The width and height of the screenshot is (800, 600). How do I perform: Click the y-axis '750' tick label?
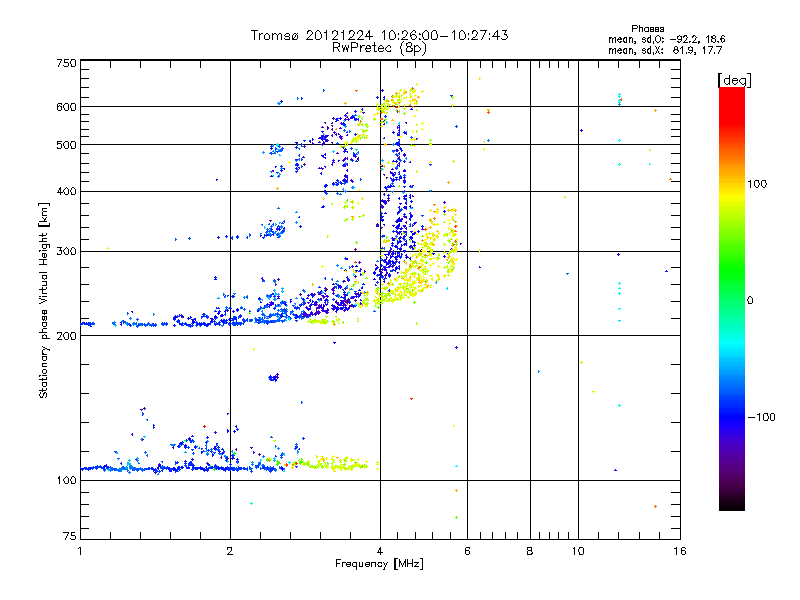click(x=66, y=63)
